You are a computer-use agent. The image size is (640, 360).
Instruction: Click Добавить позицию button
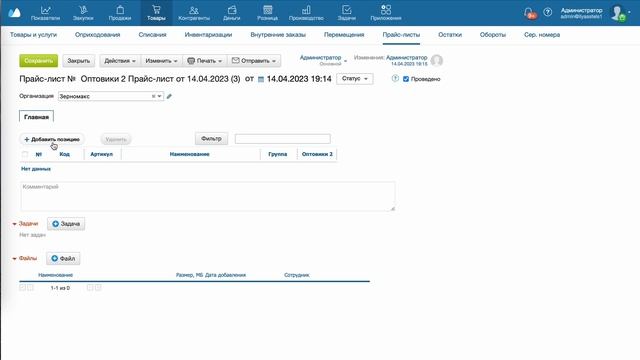coord(52,139)
